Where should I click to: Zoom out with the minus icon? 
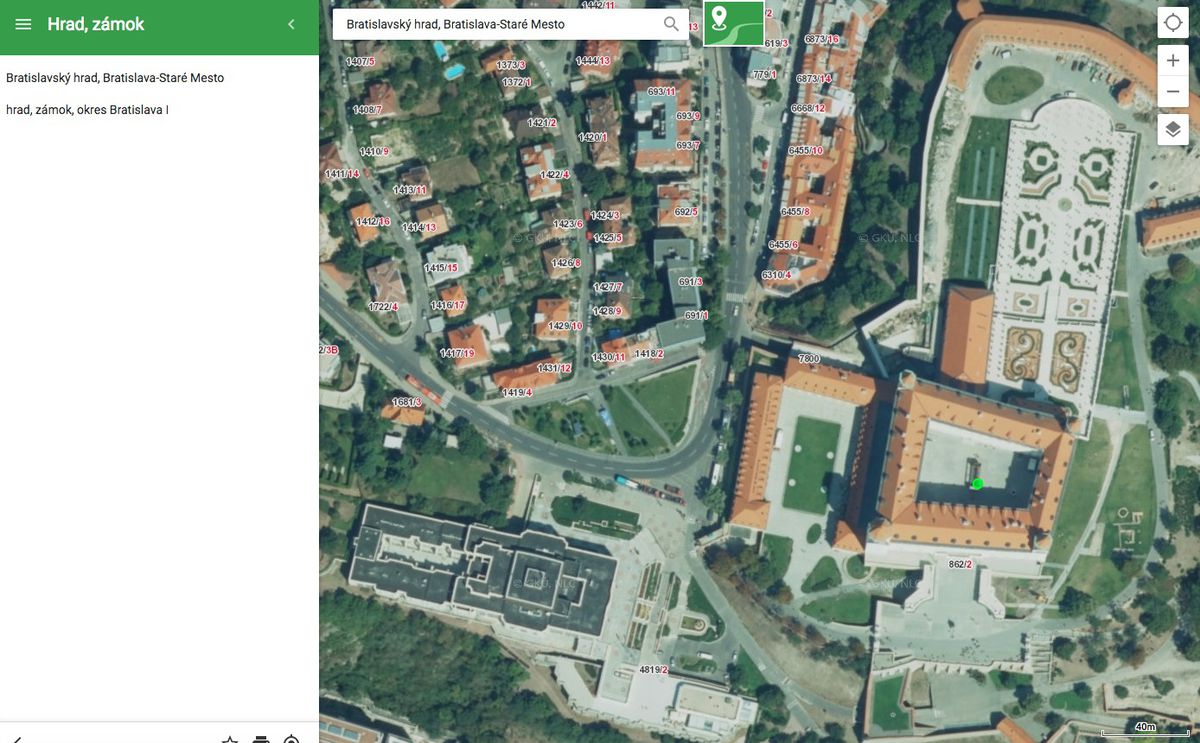click(1172, 91)
